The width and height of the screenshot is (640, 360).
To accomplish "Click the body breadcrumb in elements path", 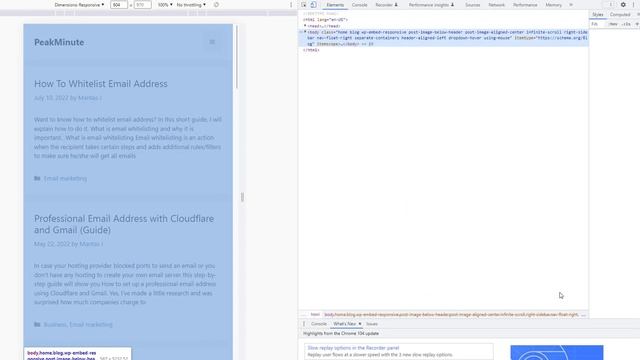I will (x=451, y=315).
